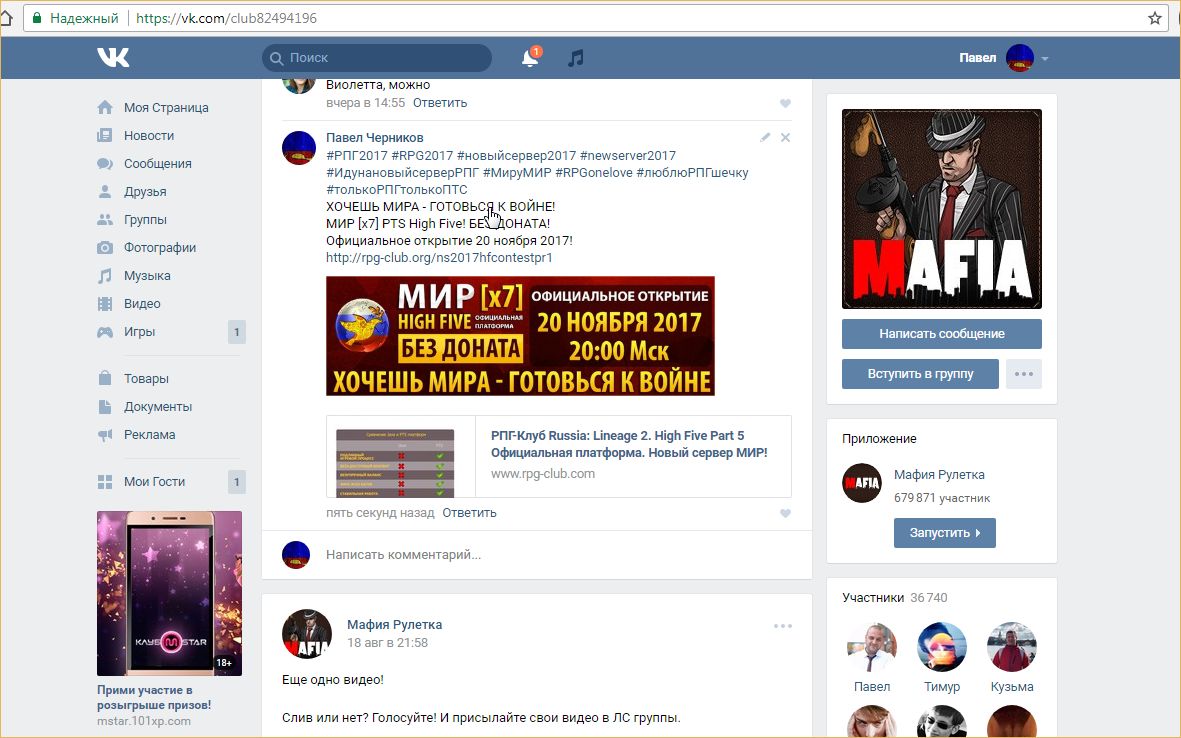Open the MAFIA group cover picture
The width and height of the screenshot is (1181, 738).
941,209
